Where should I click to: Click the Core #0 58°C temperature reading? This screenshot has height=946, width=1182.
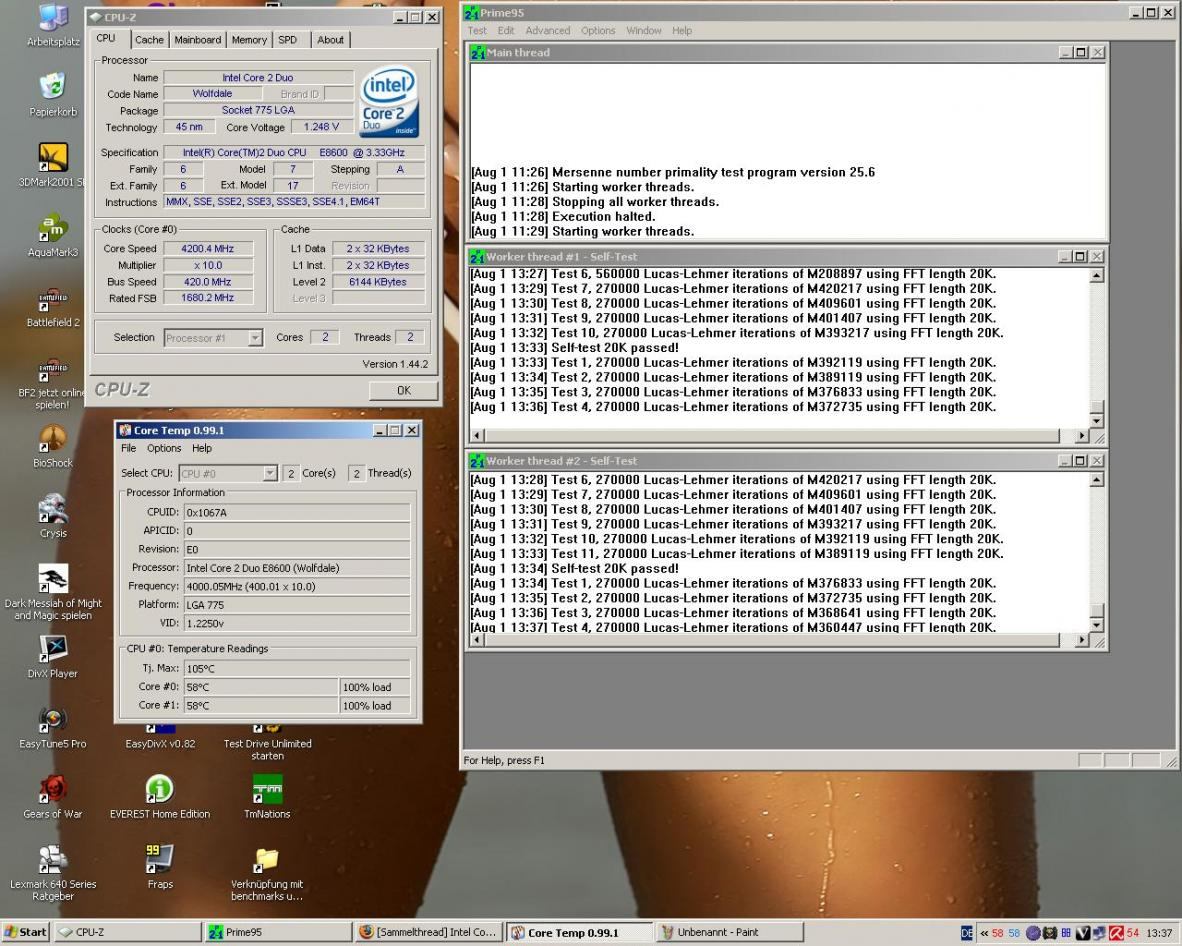[261, 687]
